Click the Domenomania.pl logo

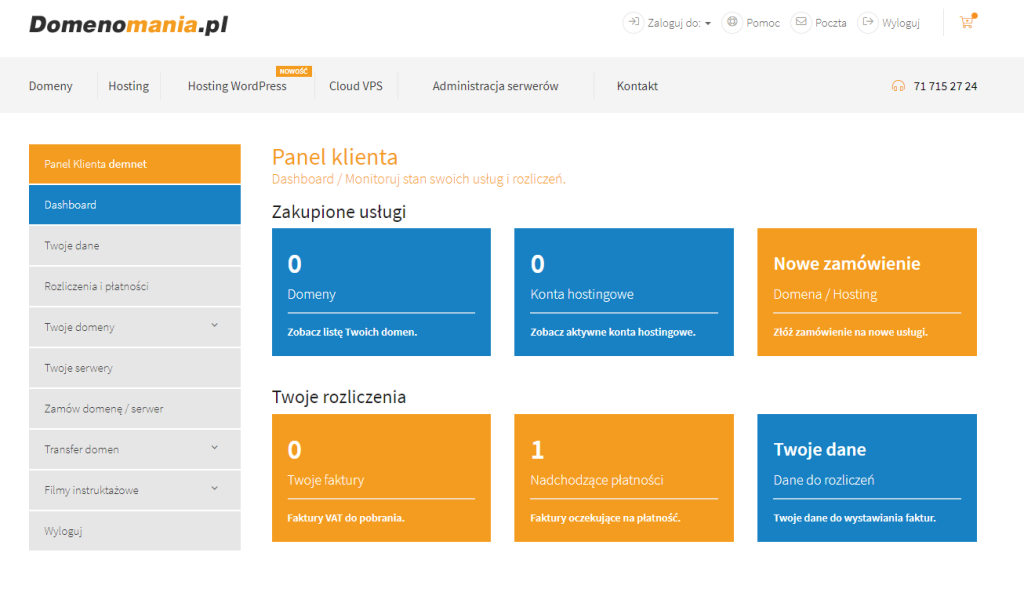pos(129,24)
